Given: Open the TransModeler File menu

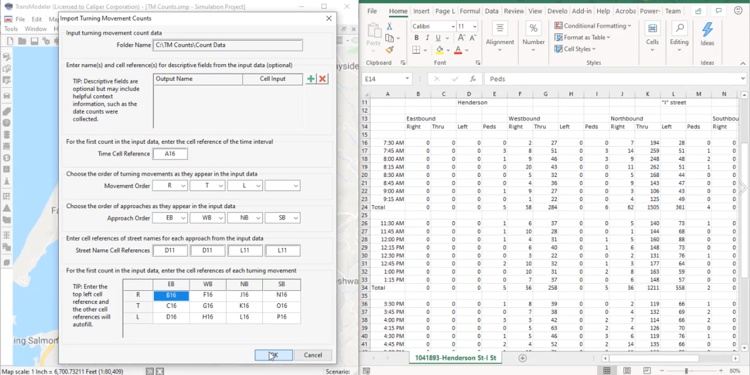Looking at the screenshot, I should [x=20, y=20].
